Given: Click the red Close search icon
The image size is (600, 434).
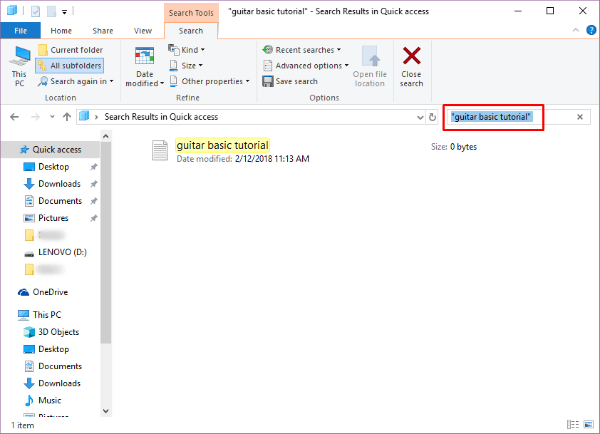Looking at the screenshot, I should (x=412, y=56).
